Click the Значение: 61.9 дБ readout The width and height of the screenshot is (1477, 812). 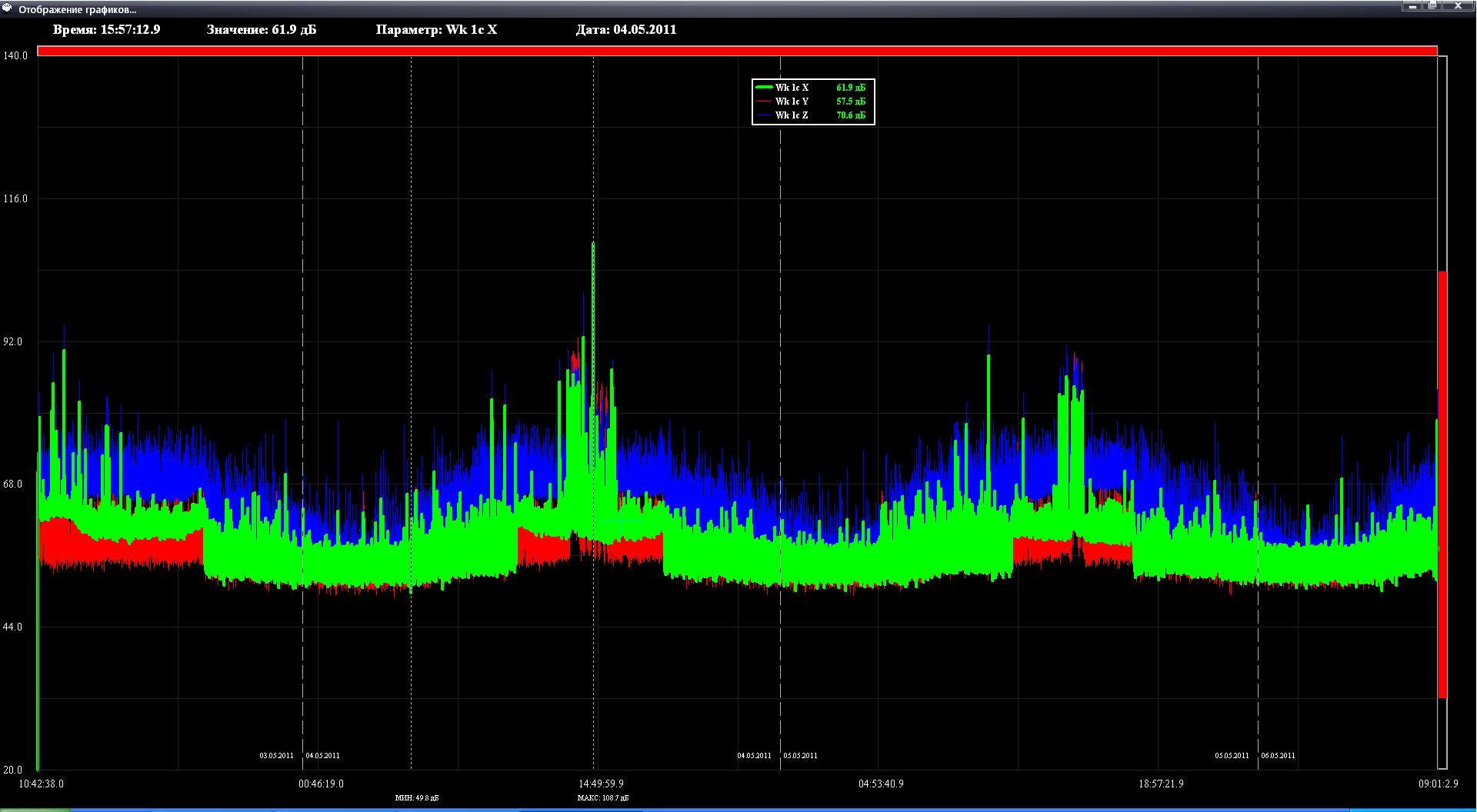pyautogui.click(x=262, y=30)
